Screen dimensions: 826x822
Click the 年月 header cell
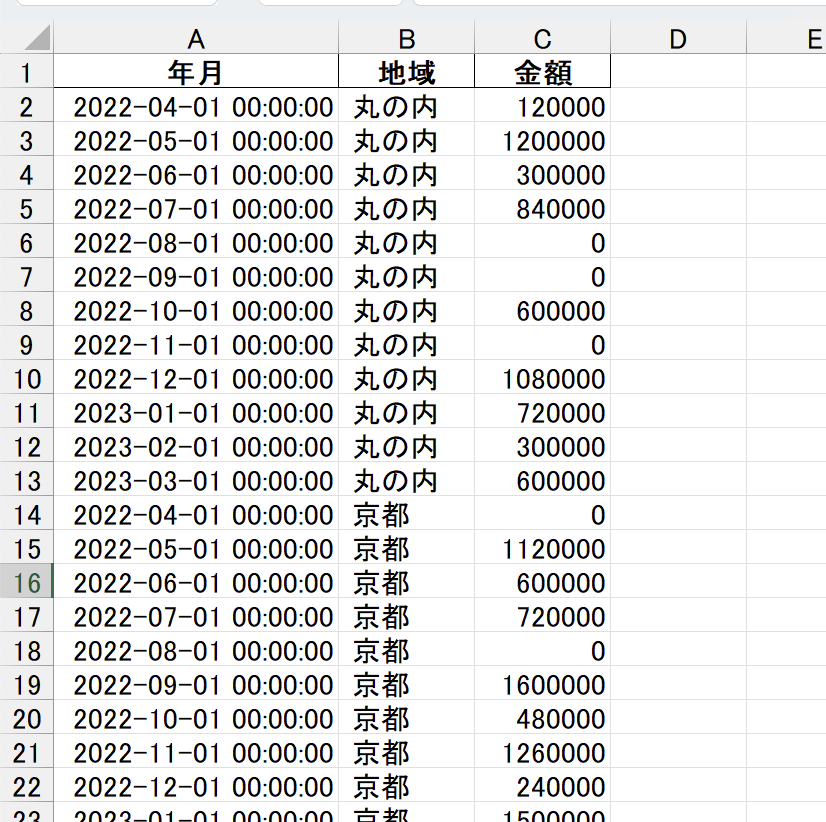coord(196,71)
